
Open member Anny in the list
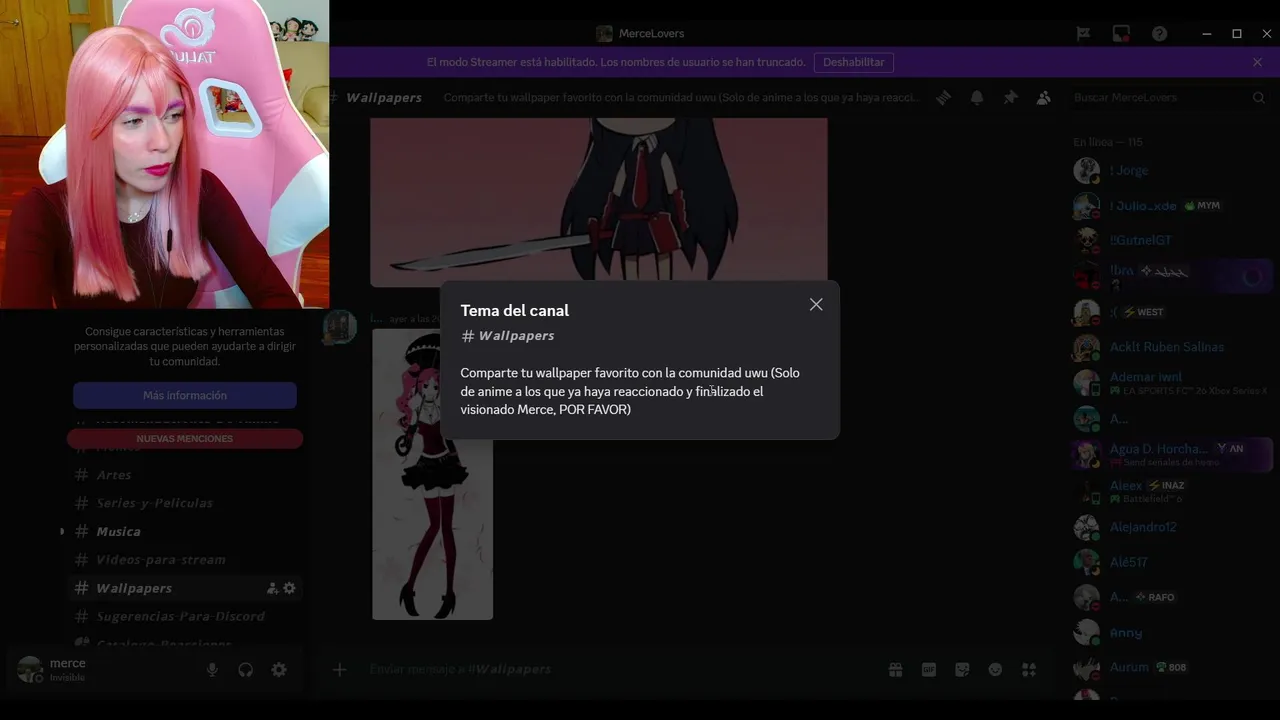(x=1170, y=632)
